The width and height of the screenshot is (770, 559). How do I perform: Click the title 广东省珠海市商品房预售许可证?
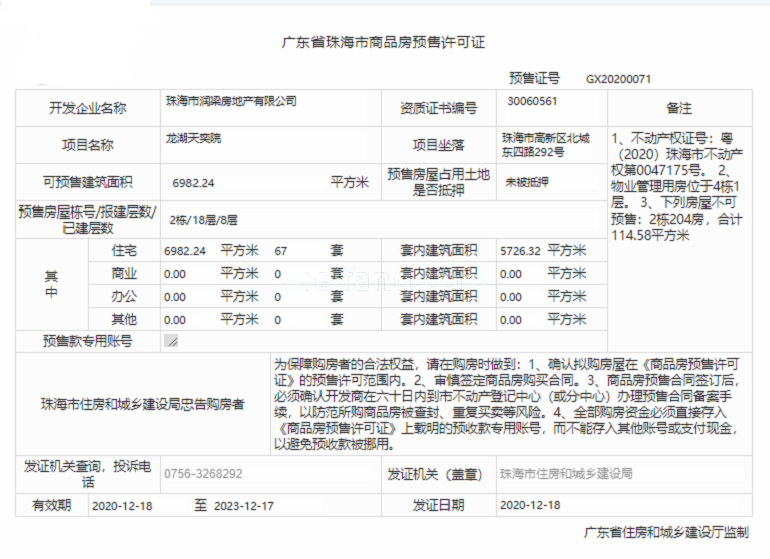[x=384, y=43]
